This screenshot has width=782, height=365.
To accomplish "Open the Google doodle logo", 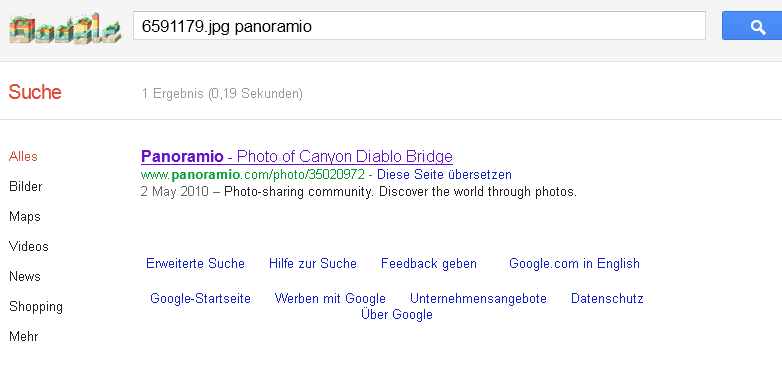I will click(x=65, y=28).
